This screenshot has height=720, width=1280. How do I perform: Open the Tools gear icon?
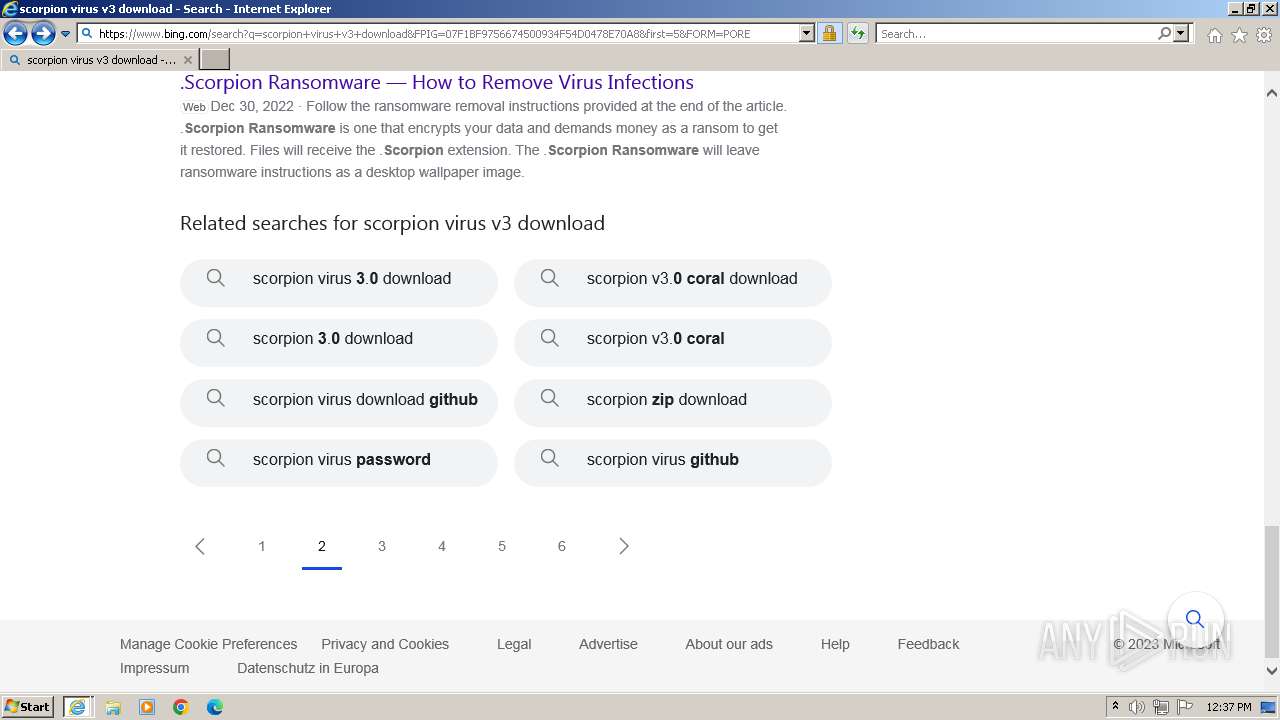pyautogui.click(x=1264, y=35)
